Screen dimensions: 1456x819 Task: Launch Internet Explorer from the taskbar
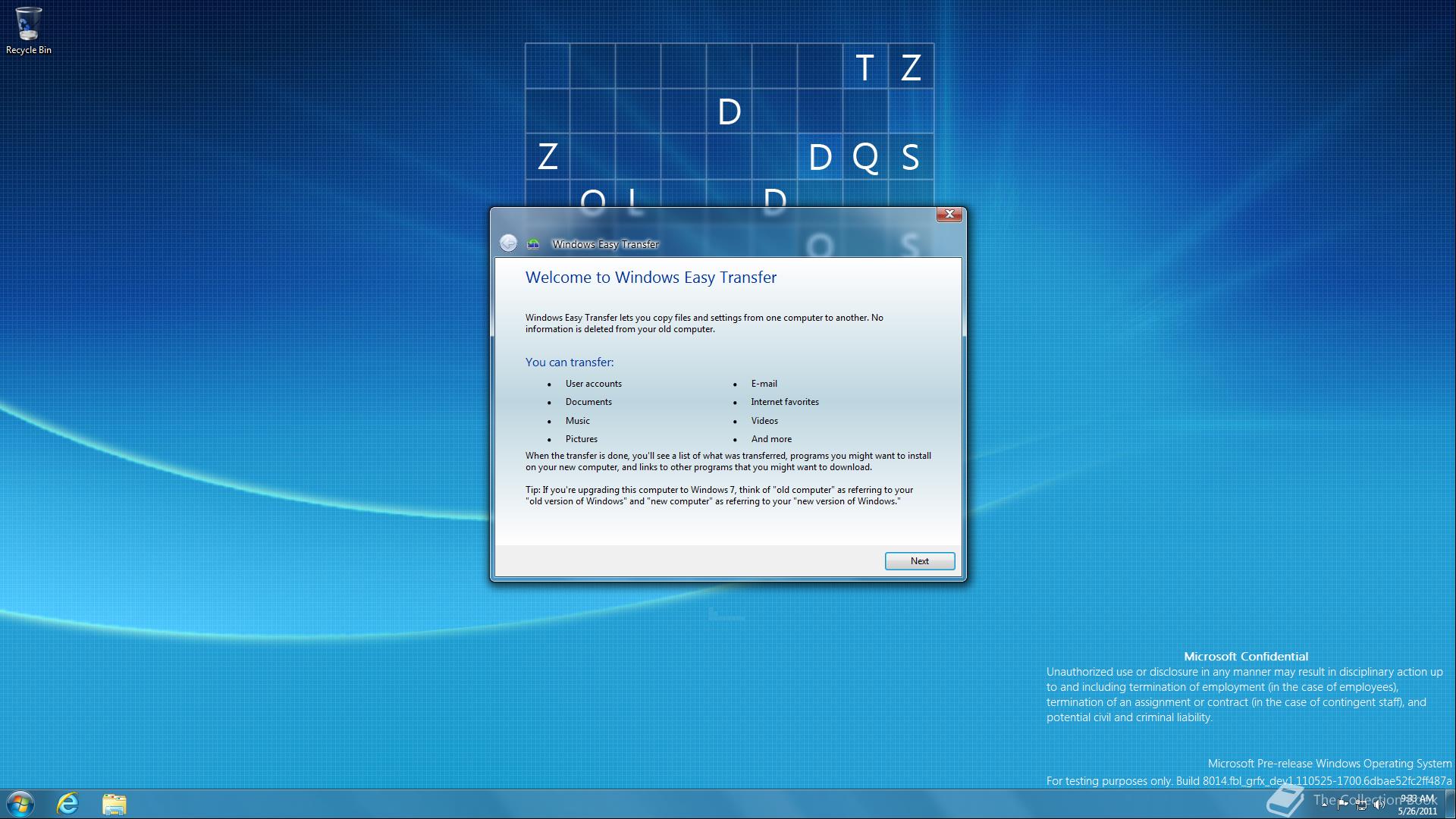68,804
